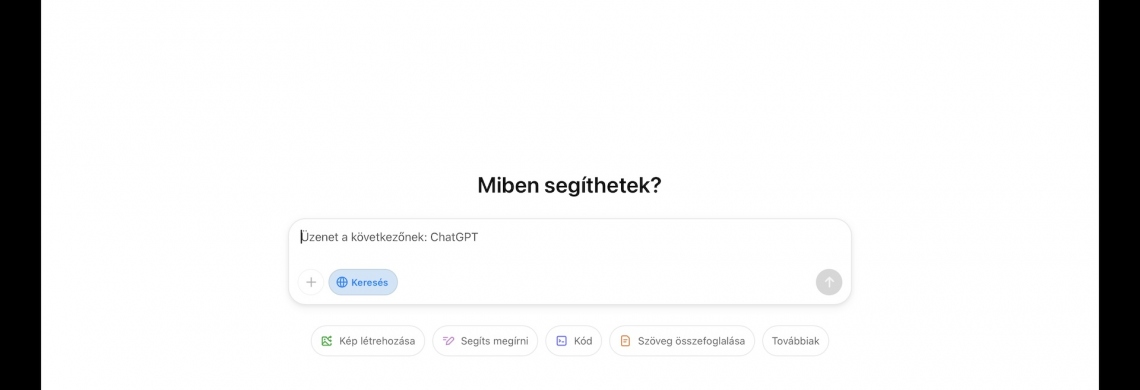This screenshot has width=1140, height=390.
Task: Select the Kód suggestion chip
Action: pyautogui.click(x=574, y=341)
